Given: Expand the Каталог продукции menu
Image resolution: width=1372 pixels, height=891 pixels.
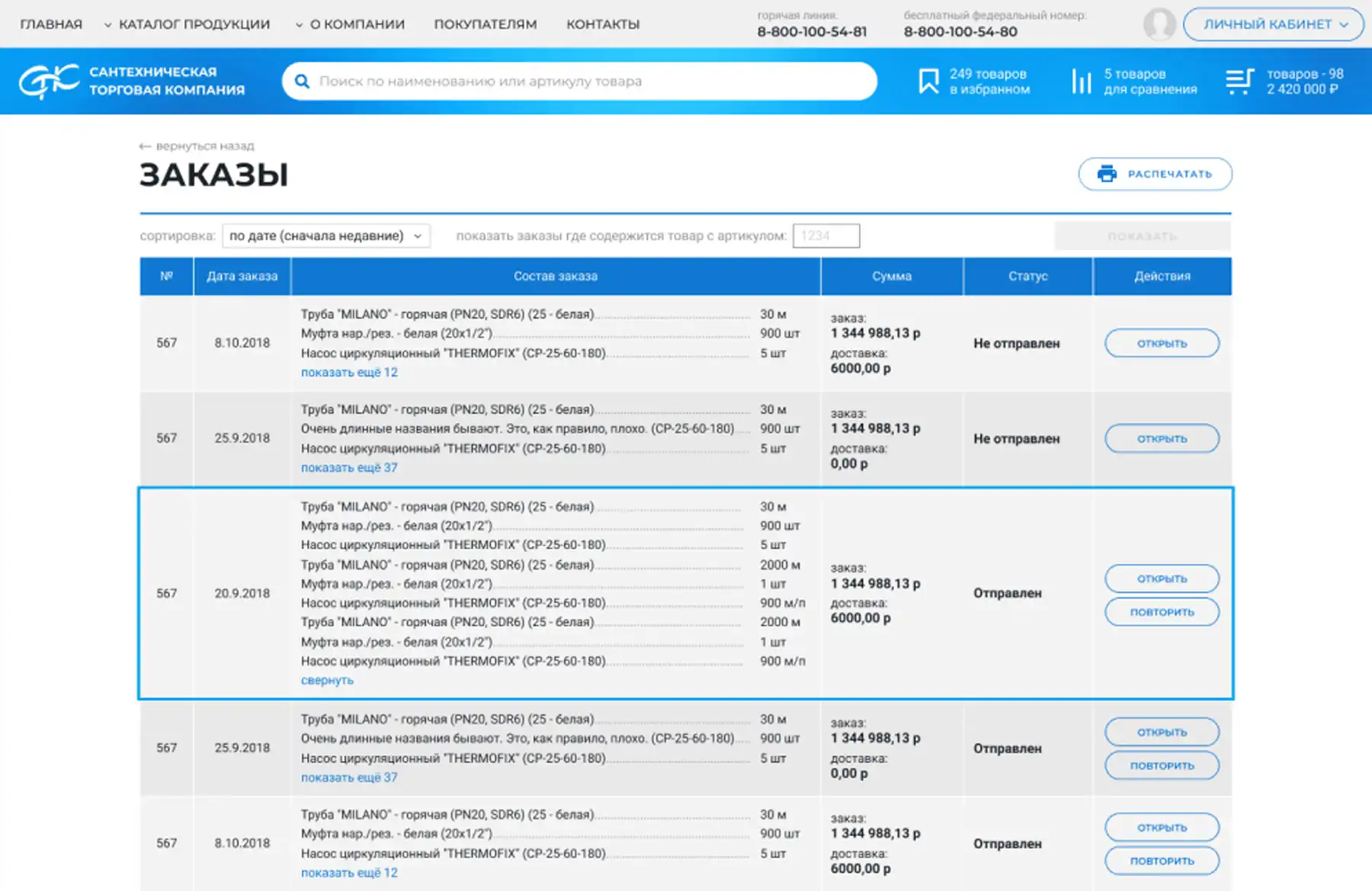Looking at the screenshot, I should click(187, 24).
